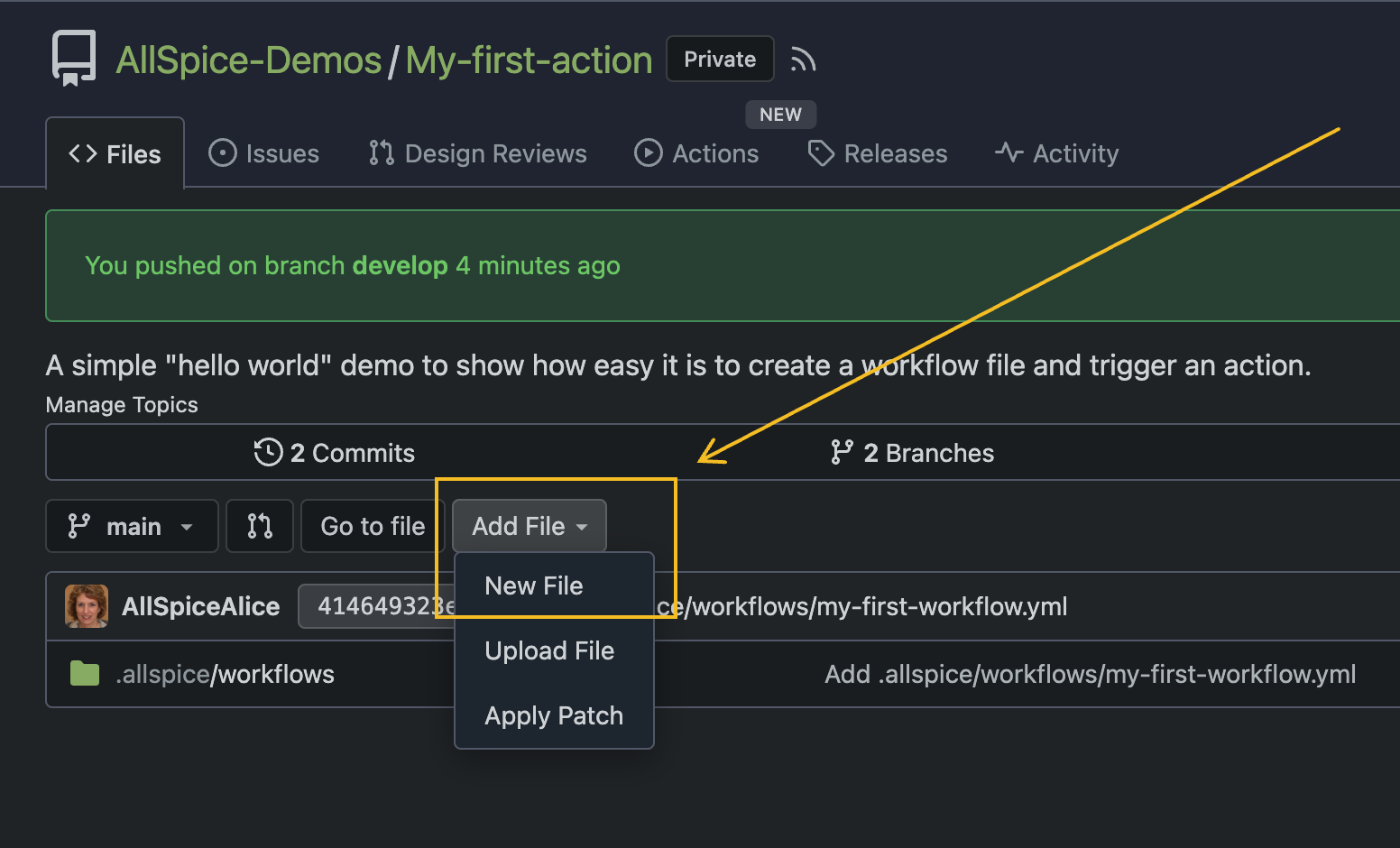
Task: Click the Go to file button
Action: [373, 526]
